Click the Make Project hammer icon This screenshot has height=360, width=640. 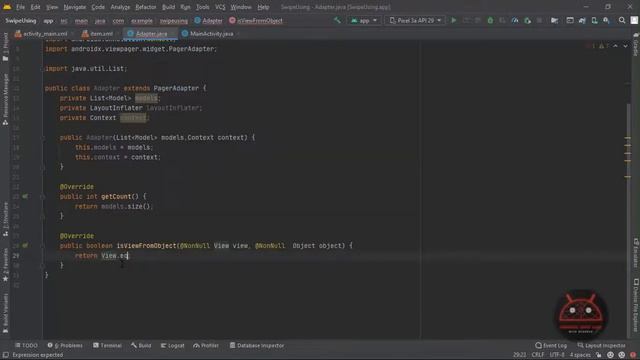coord(337,20)
